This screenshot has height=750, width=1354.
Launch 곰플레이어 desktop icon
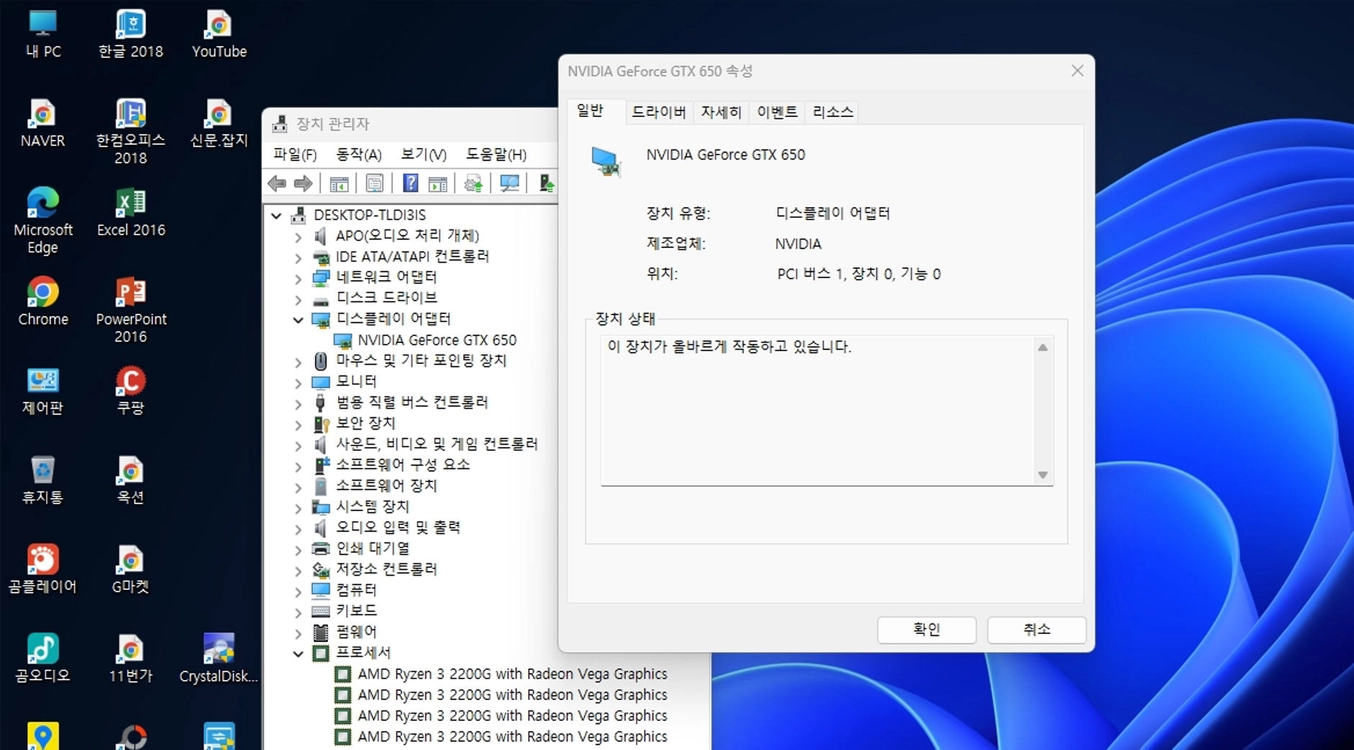[x=42, y=569]
